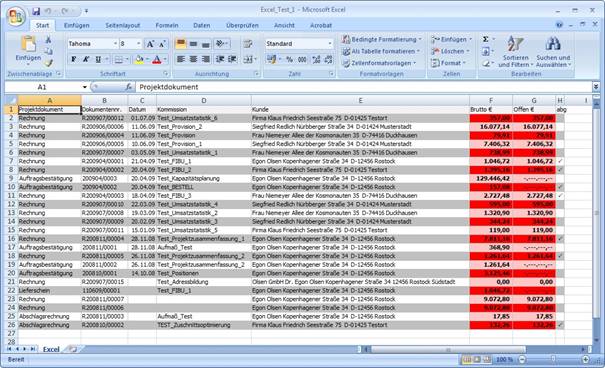Switch to the Überprüfen ribbon tab
The width and height of the screenshot is (605, 368).
point(242,25)
